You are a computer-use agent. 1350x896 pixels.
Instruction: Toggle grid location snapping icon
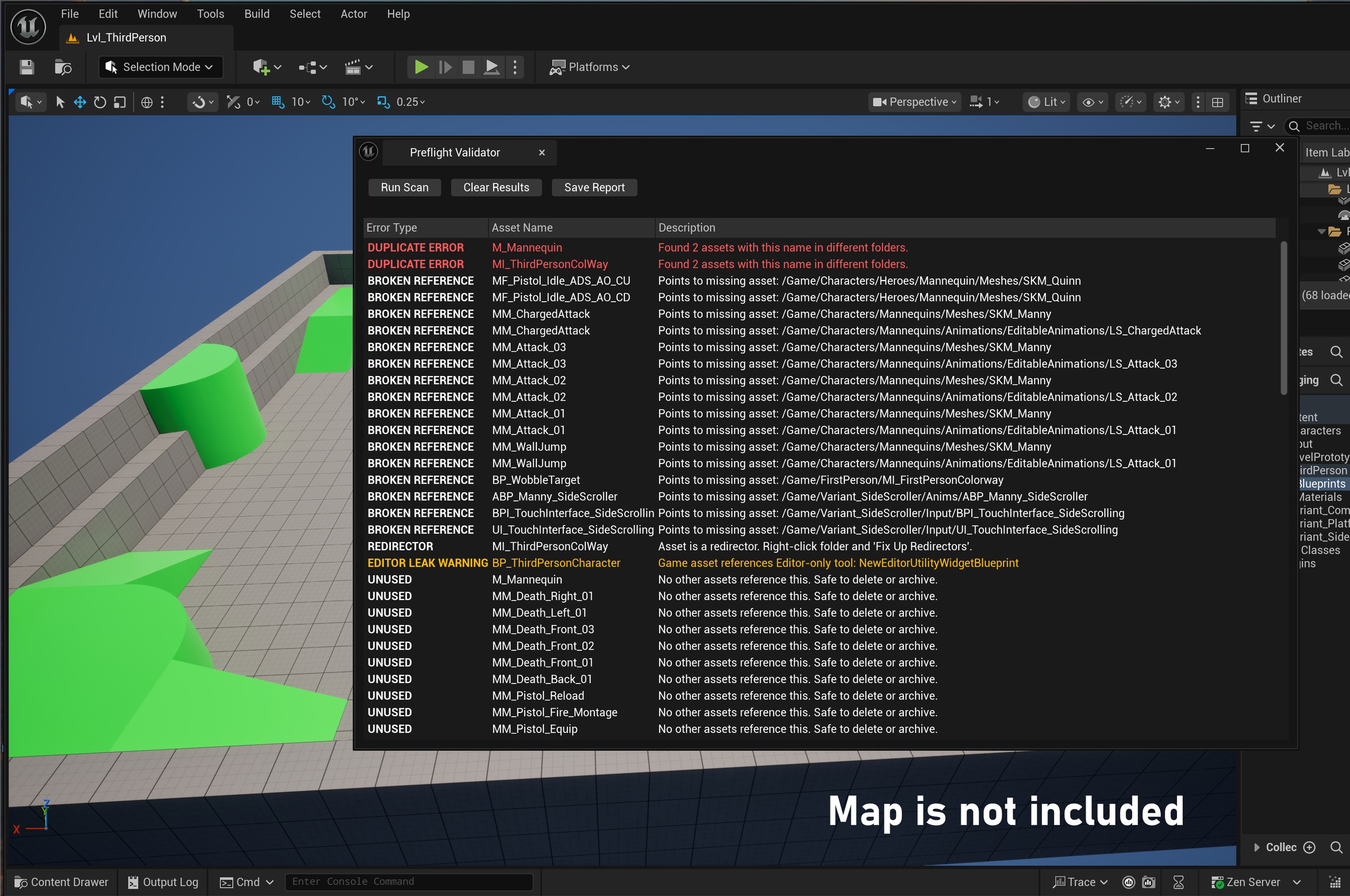[x=278, y=102]
